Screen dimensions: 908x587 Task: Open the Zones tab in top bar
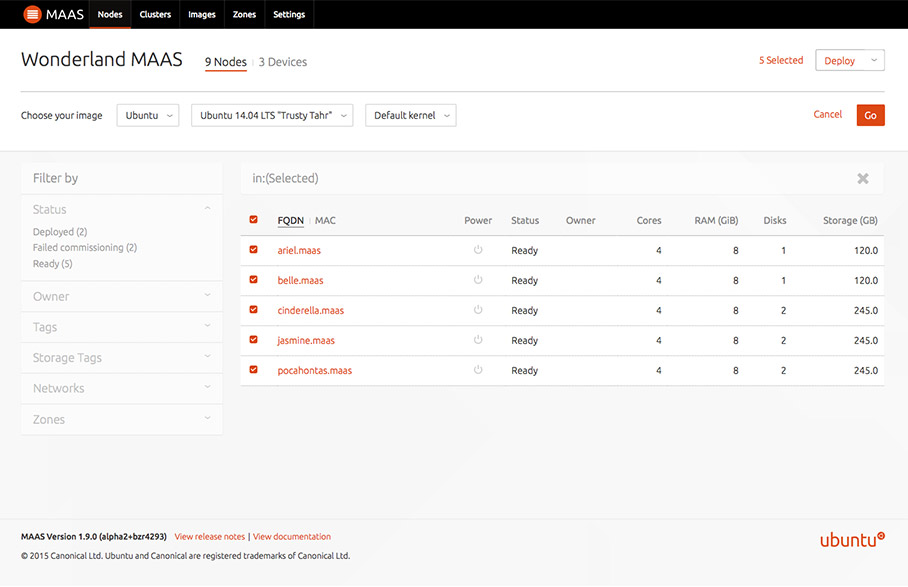pyautogui.click(x=244, y=14)
